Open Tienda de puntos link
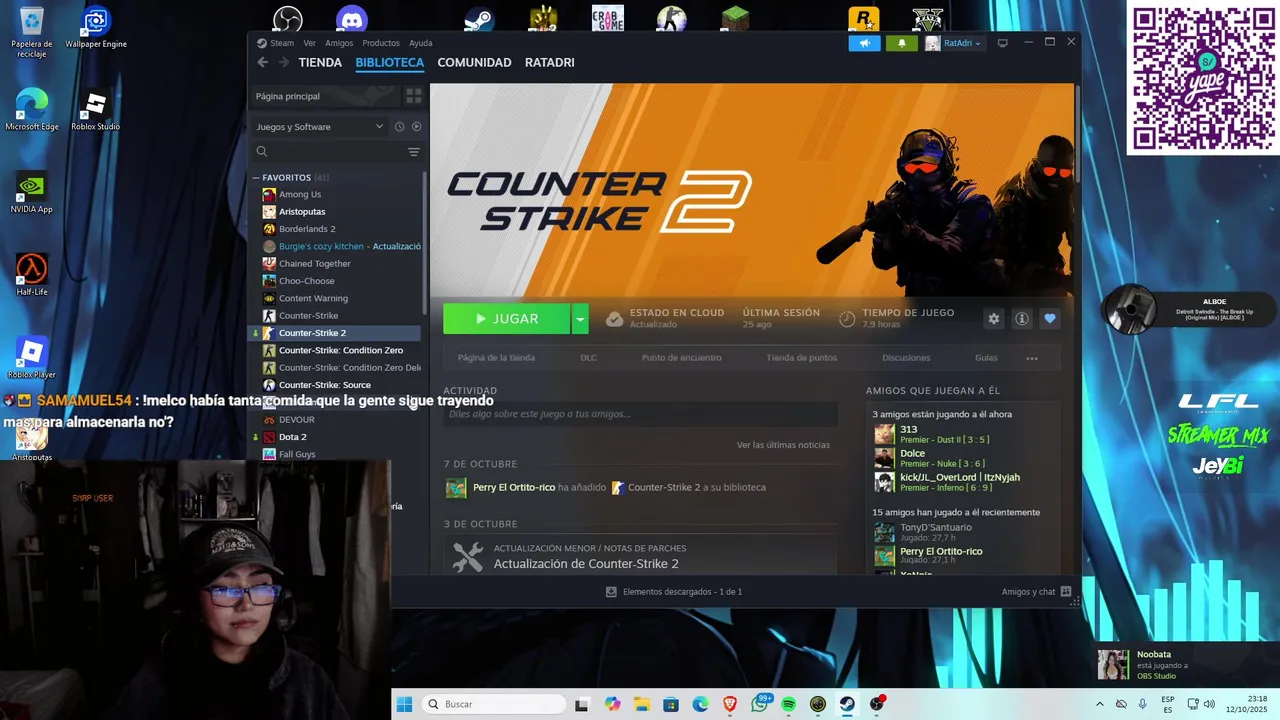 tap(802, 357)
